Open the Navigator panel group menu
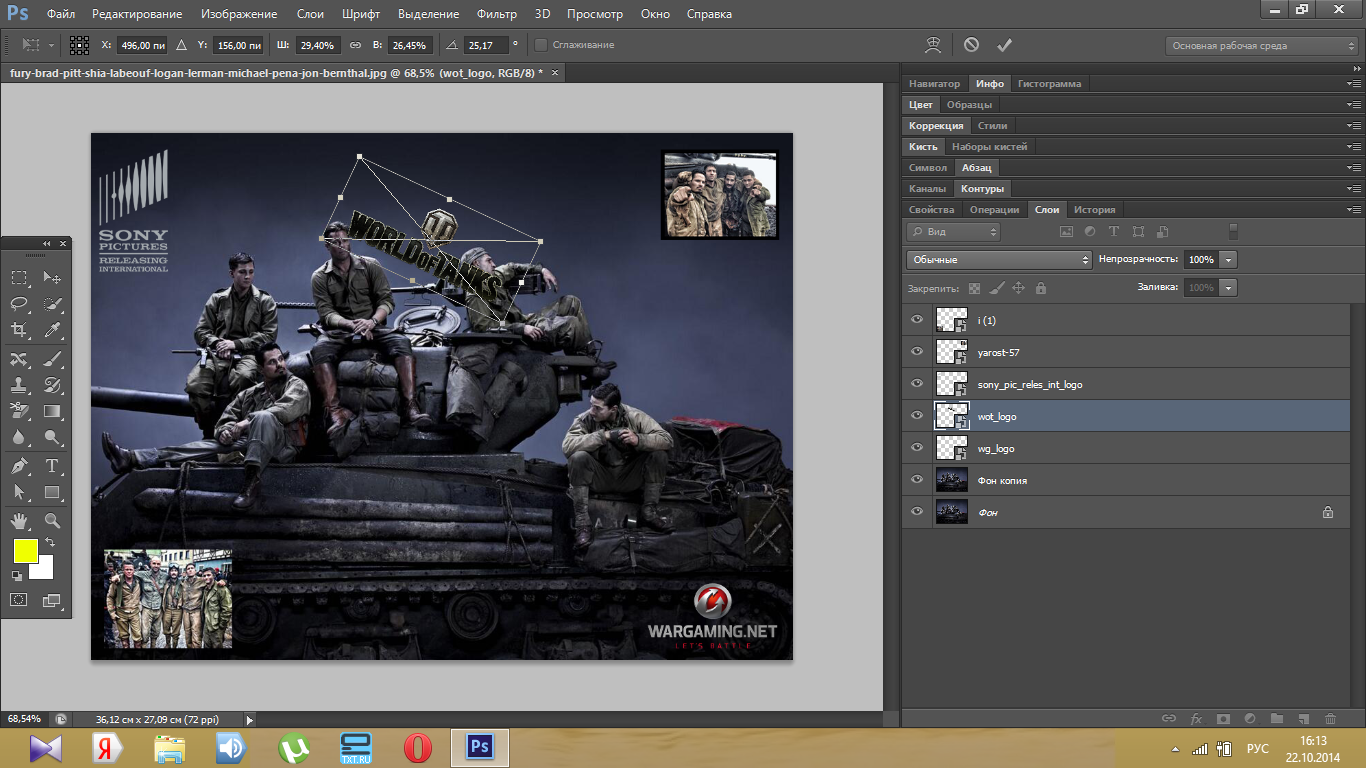This screenshot has width=1366, height=768. tap(1354, 83)
